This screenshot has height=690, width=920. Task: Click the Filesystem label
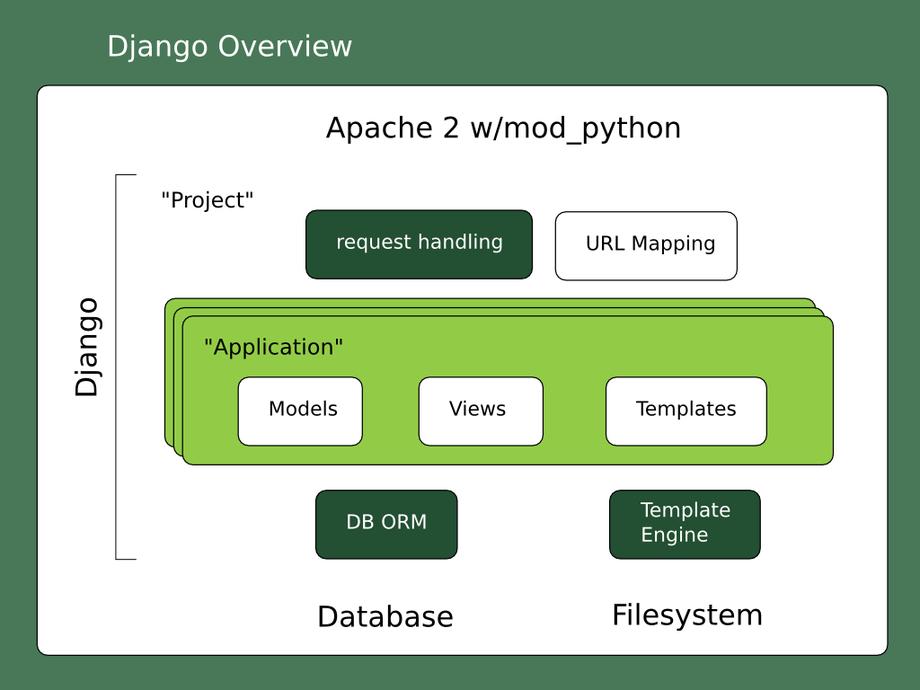click(x=687, y=616)
